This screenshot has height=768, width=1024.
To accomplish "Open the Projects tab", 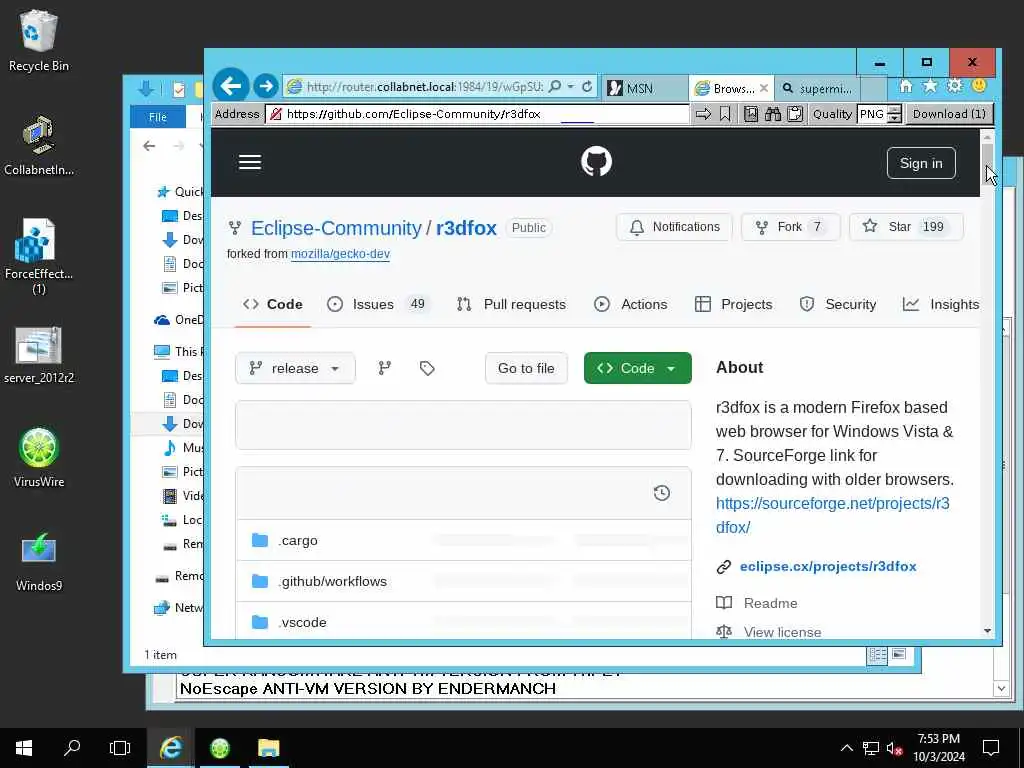I will tap(733, 304).
